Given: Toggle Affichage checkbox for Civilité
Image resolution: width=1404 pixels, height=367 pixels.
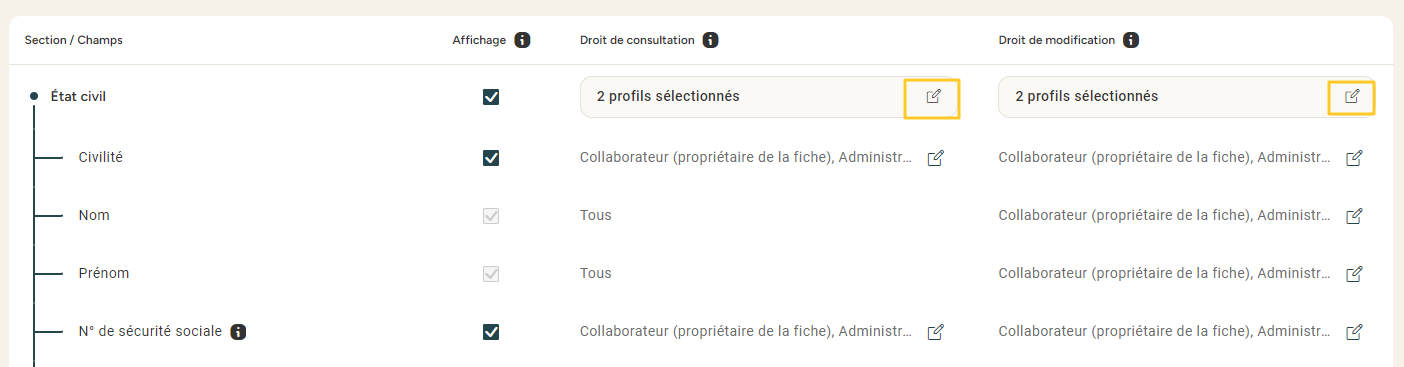Looking at the screenshot, I should [491, 158].
